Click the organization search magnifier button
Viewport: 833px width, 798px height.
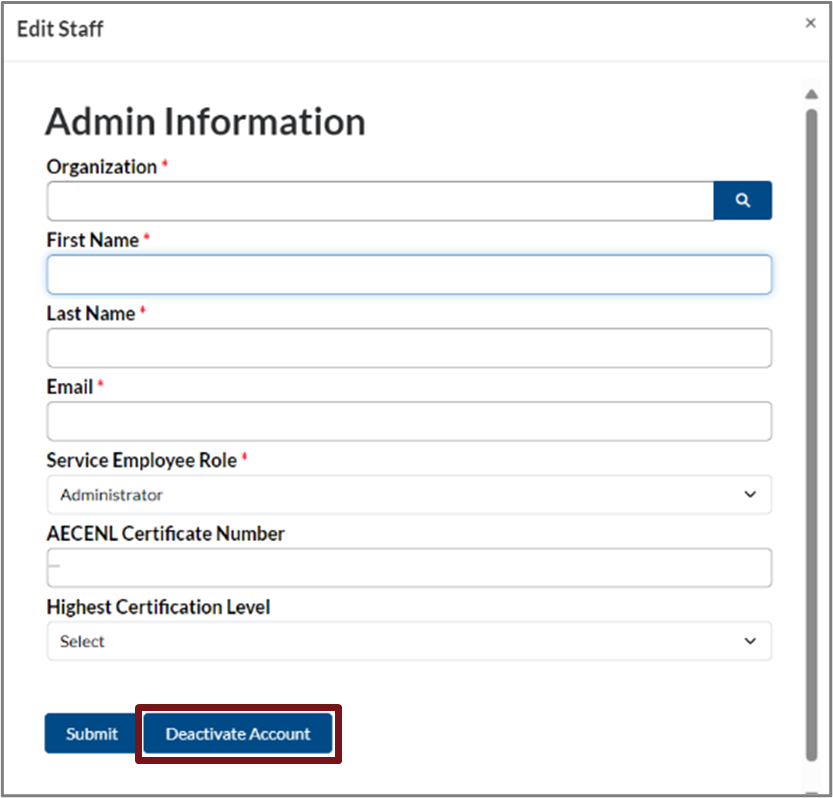[742, 201]
